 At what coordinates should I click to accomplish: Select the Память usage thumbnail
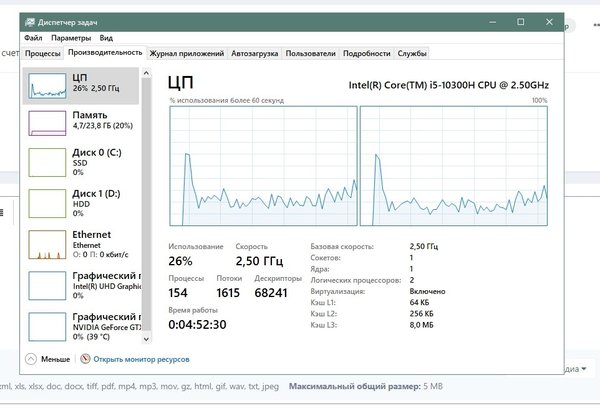[x=46, y=122]
